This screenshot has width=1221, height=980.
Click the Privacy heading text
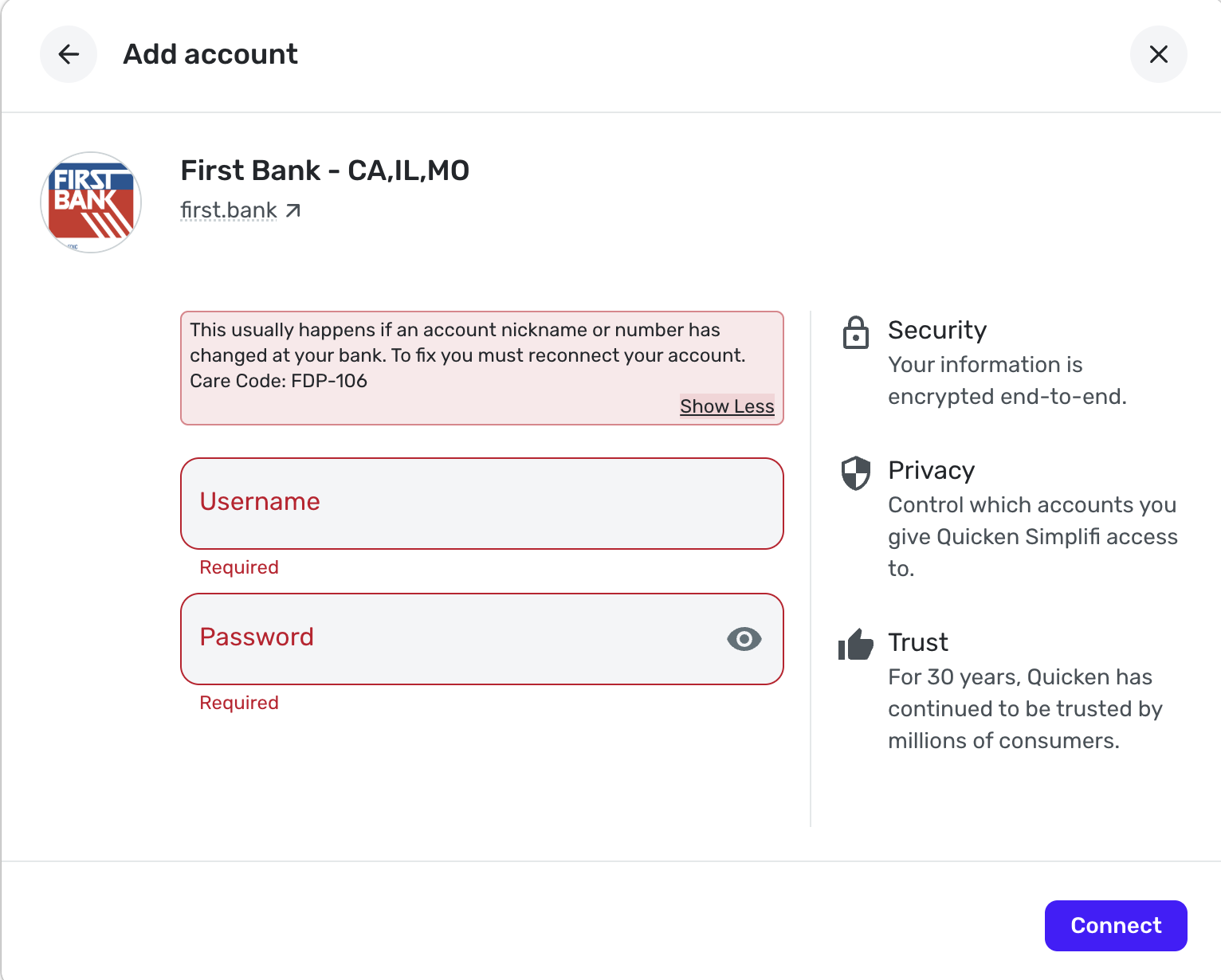coord(931,470)
